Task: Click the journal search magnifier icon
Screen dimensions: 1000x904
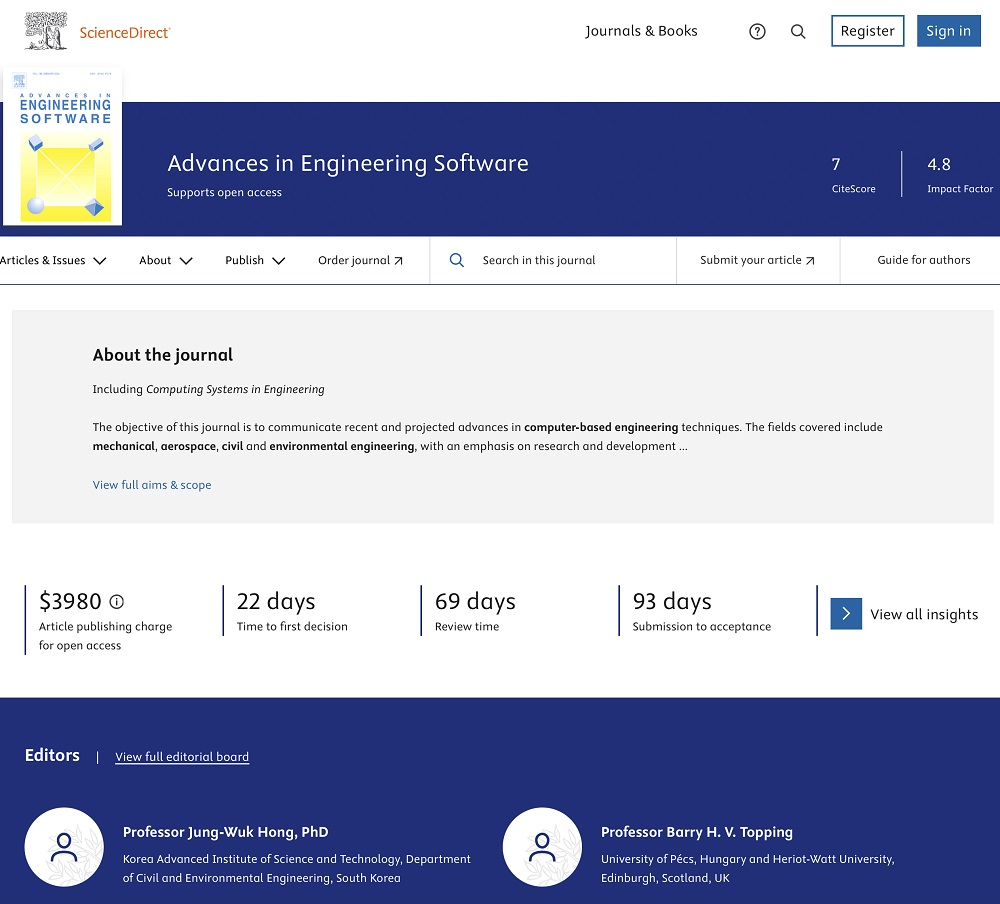Action: (457, 260)
